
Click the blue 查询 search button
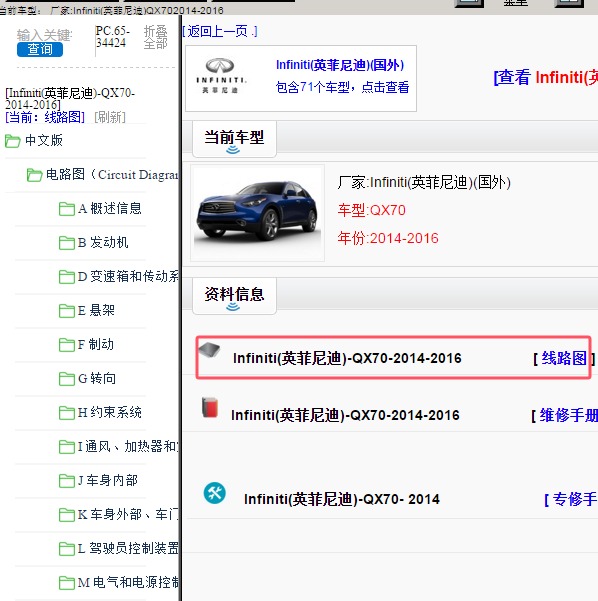coord(39,49)
